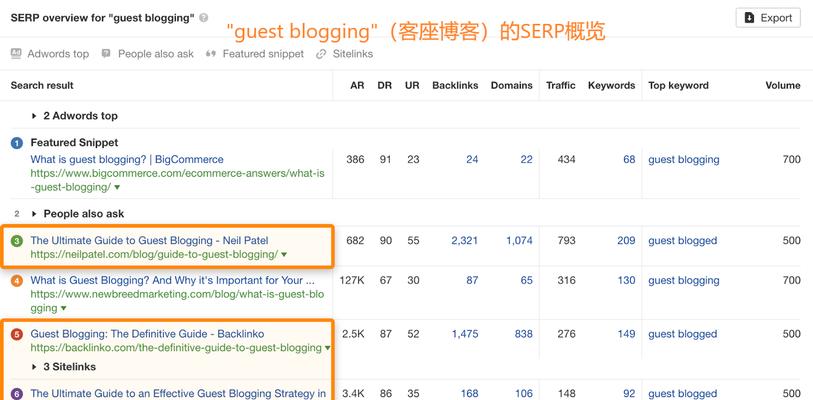Click top keyword 'guest blogging' in newbreedmarketing row
The width and height of the screenshot is (813, 400).
(684, 280)
